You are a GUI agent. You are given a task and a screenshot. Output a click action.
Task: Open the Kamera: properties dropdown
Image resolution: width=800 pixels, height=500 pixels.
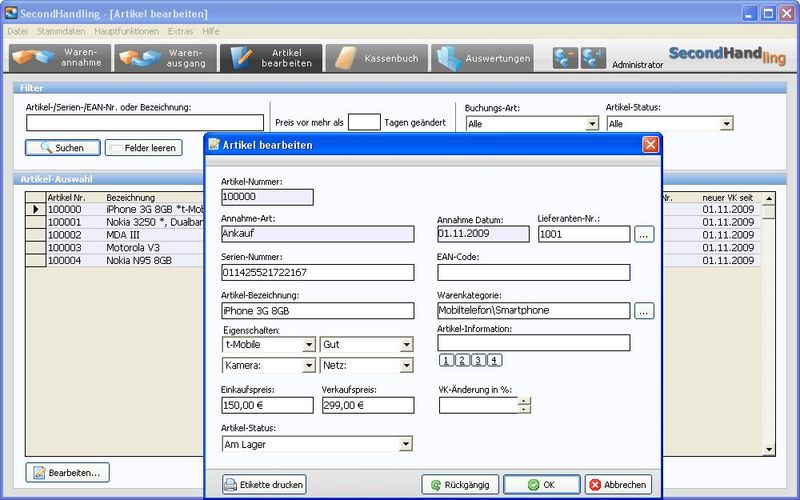pos(309,365)
